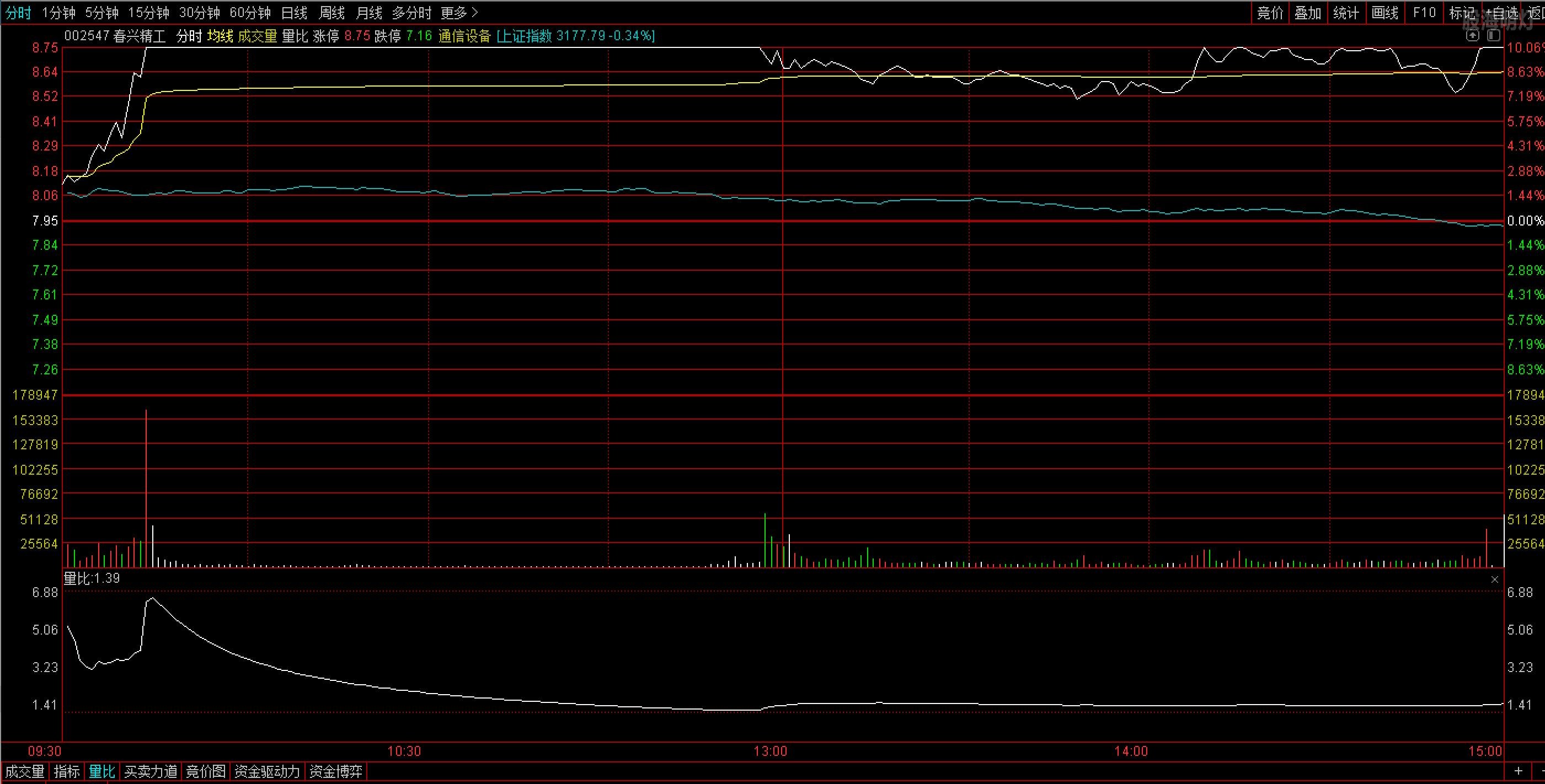Viewport: 1545px width, 784px height.
Task: Open the 买卖力道 bottom tab
Action: 151,771
